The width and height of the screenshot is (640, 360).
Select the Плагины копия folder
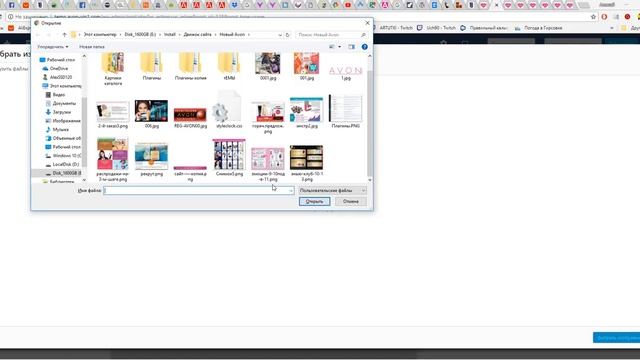point(191,66)
